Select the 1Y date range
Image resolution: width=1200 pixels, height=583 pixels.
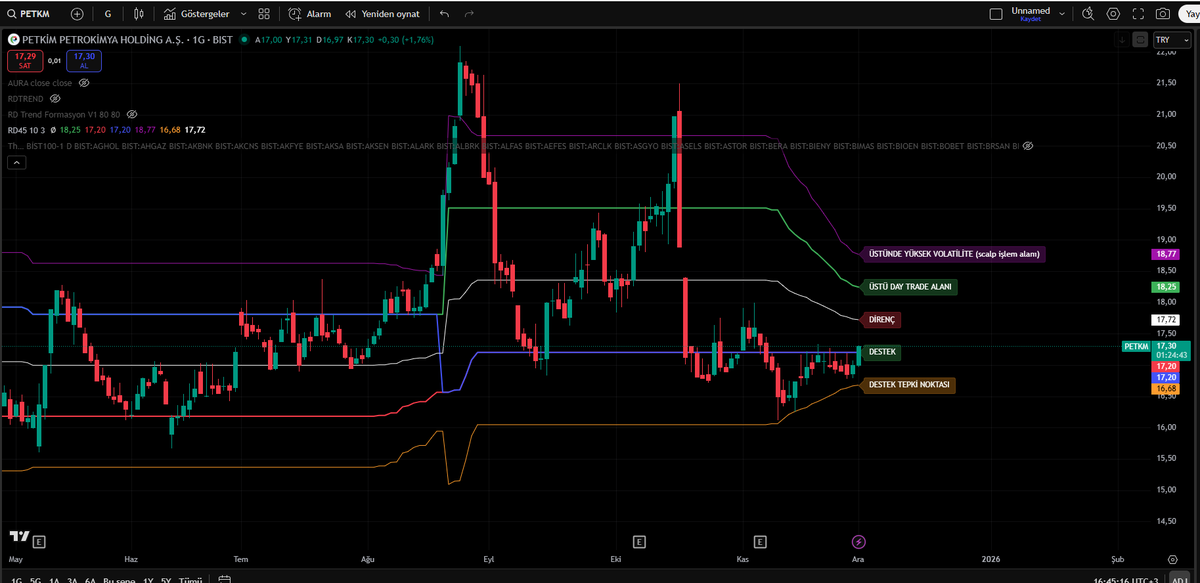tap(149, 579)
